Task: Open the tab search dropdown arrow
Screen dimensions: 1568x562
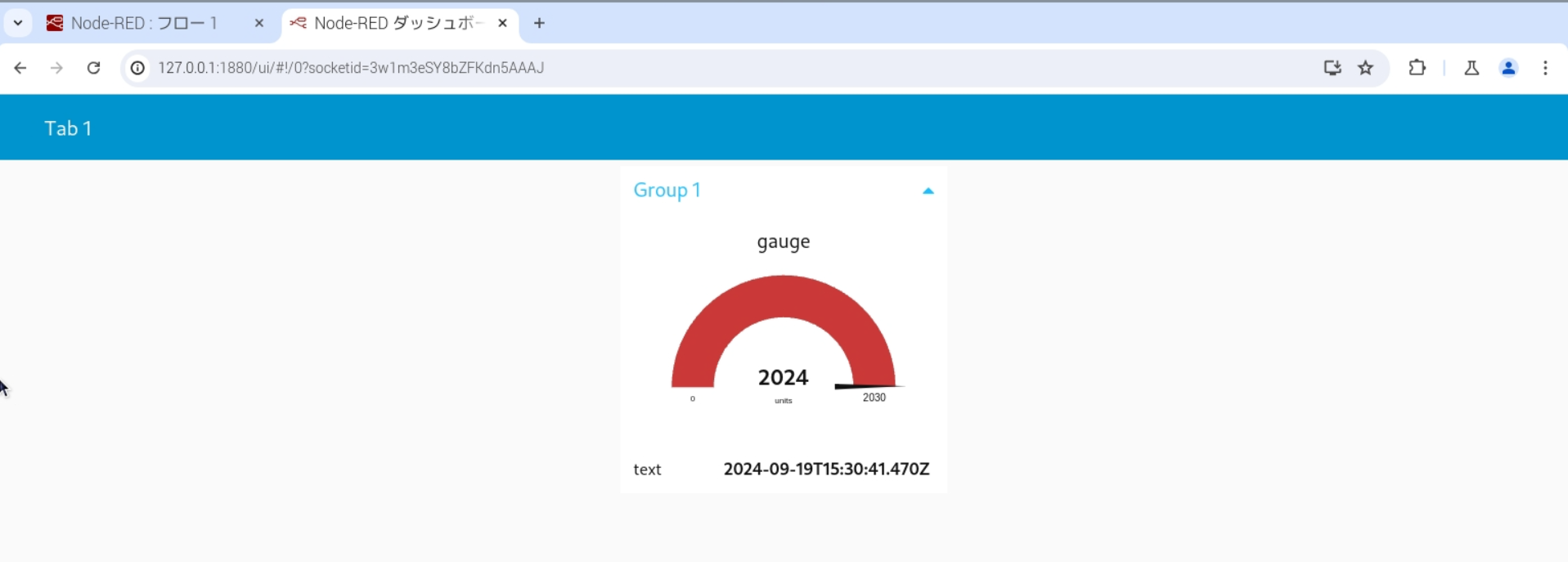Action: click(18, 23)
